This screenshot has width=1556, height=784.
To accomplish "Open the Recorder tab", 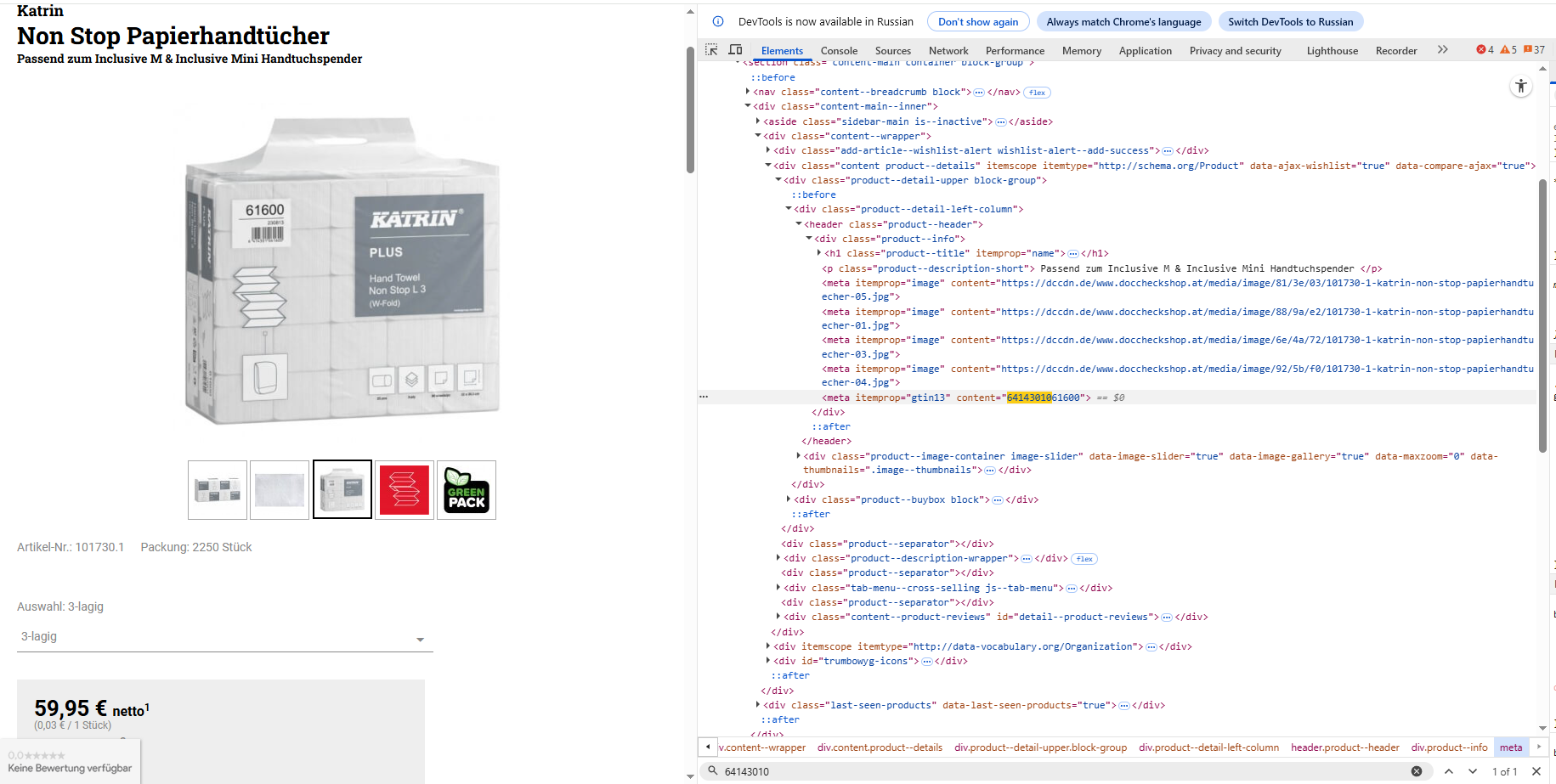I will coord(1396,51).
